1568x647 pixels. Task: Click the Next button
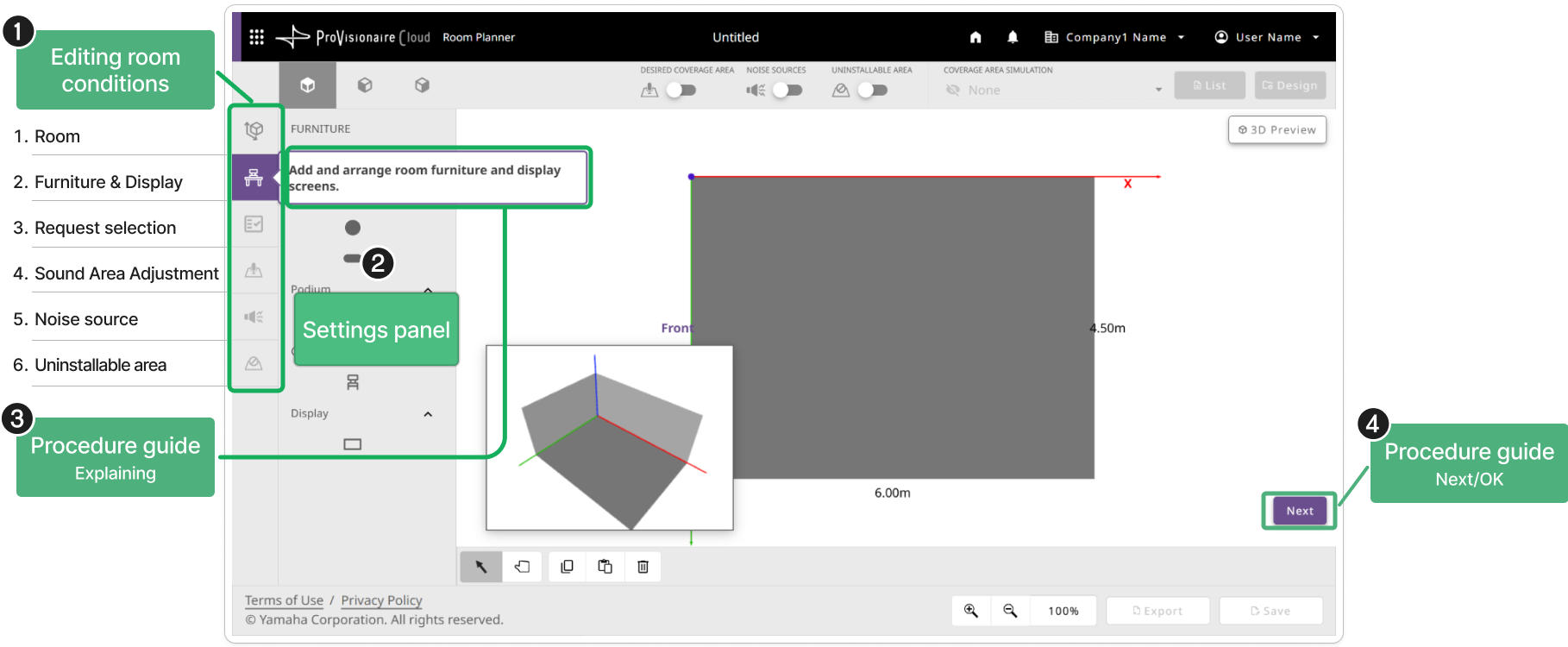click(1300, 511)
